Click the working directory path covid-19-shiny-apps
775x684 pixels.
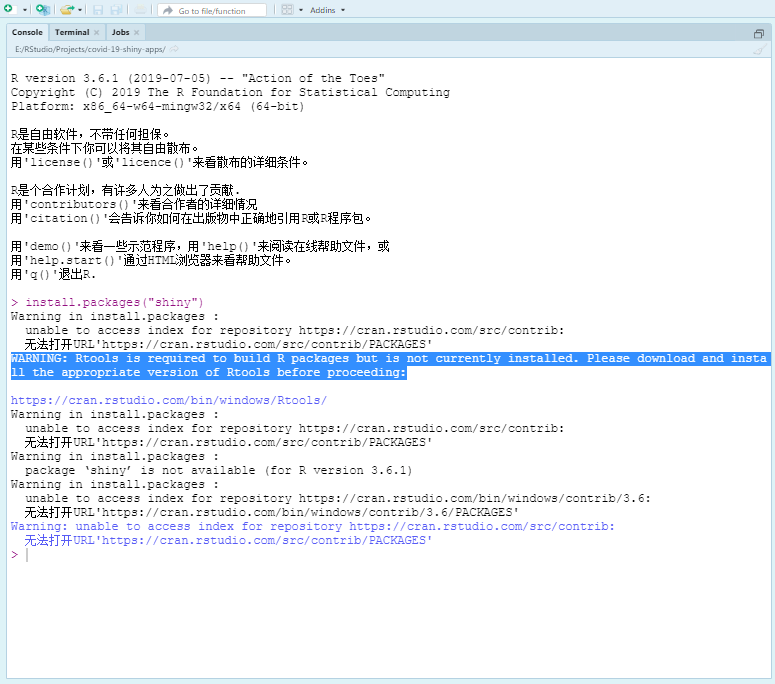(x=90, y=49)
